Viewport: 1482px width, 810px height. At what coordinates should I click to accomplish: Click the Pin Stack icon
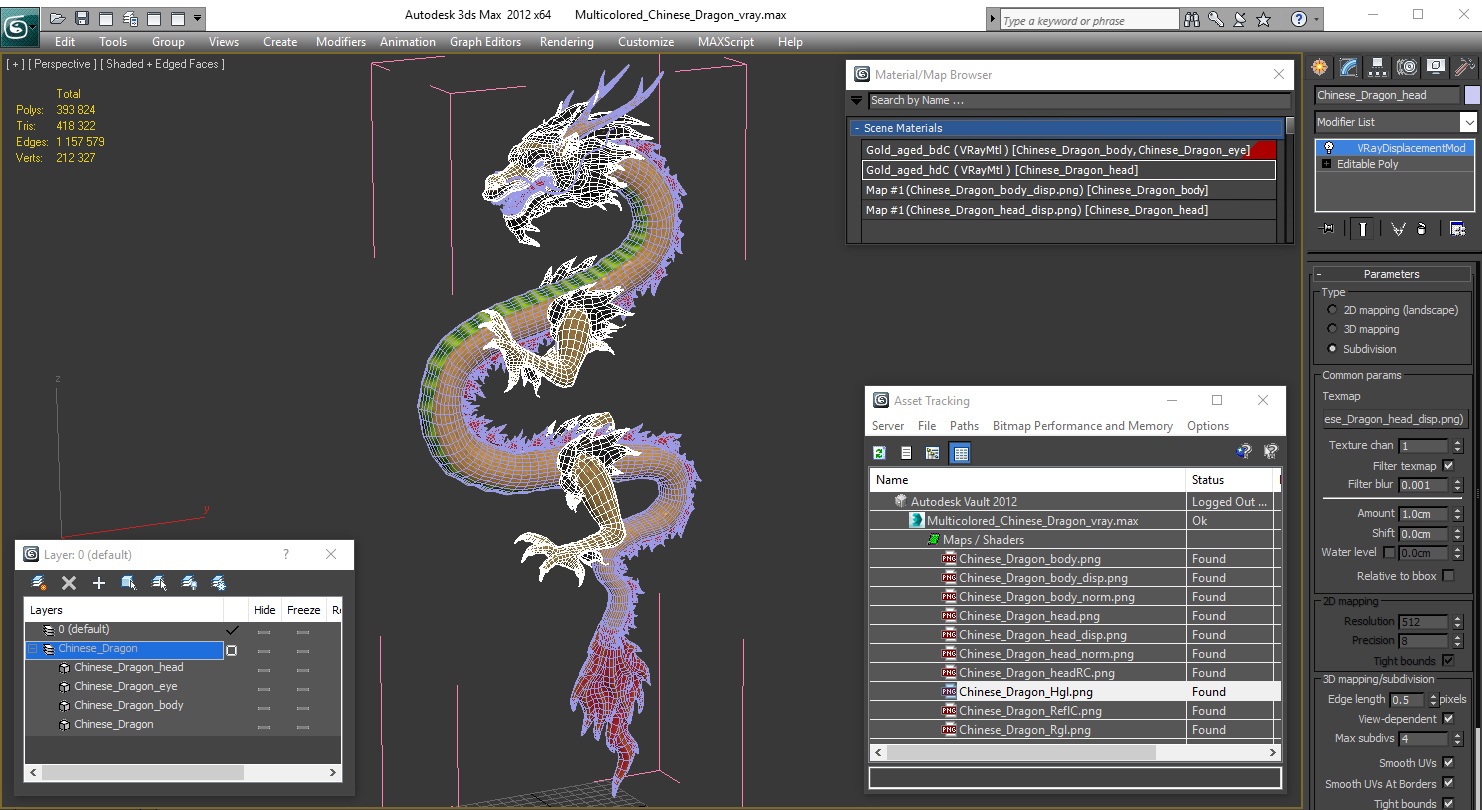(1328, 229)
